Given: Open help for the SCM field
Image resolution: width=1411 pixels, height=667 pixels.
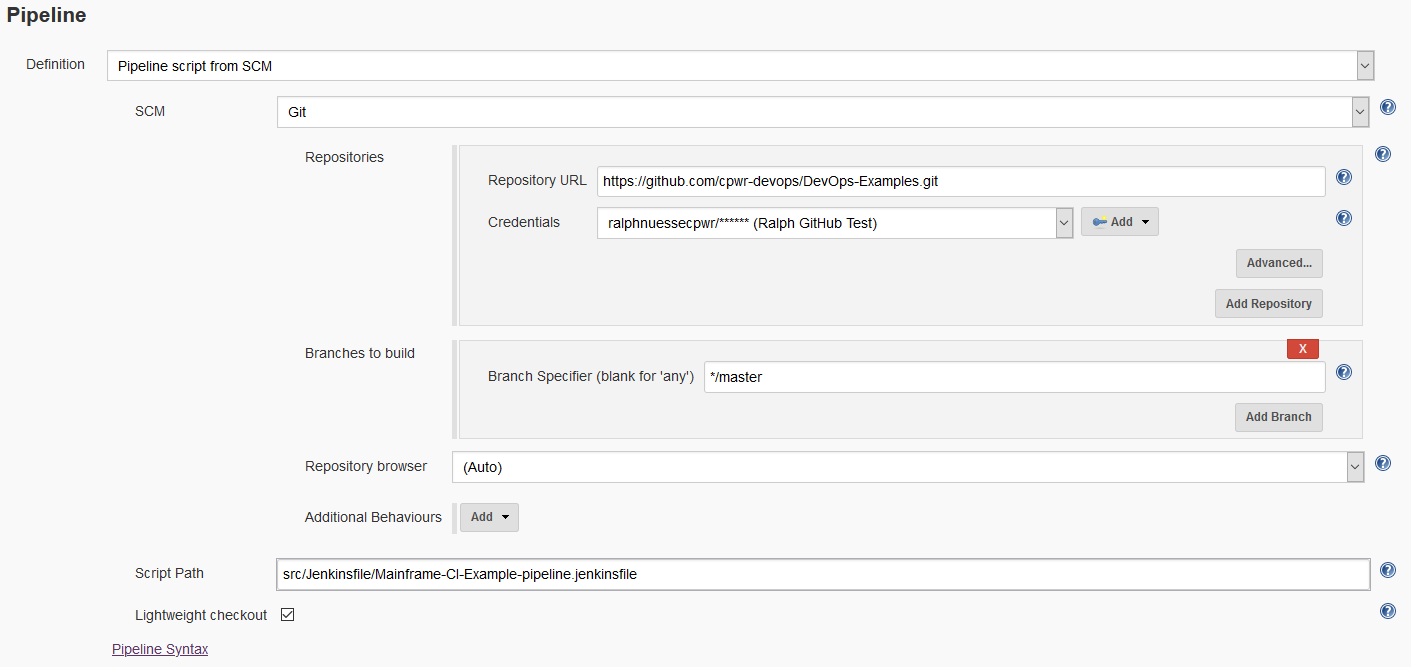Looking at the screenshot, I should point(1388,107).
